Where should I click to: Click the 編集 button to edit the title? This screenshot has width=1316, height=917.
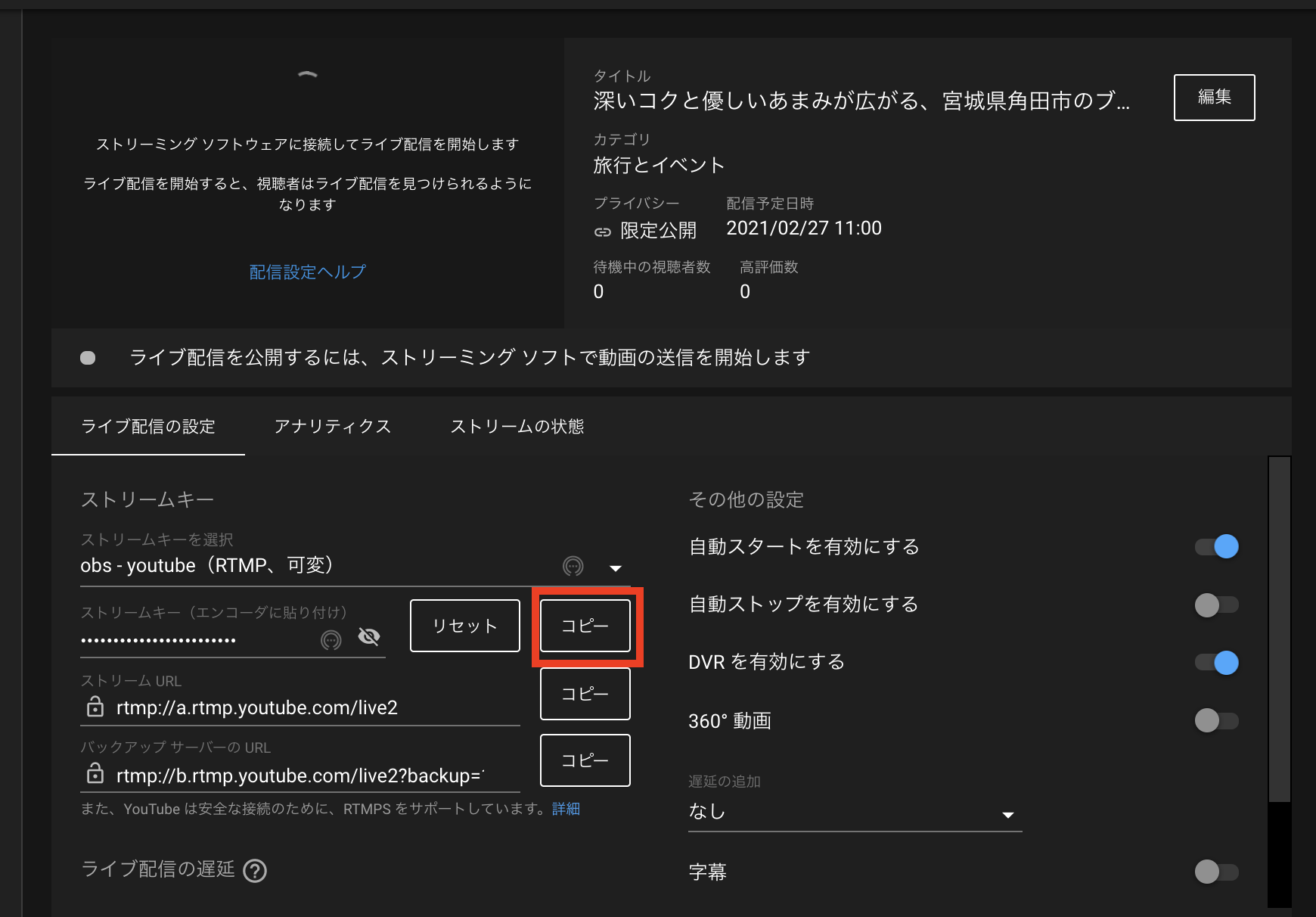(1214, 97)
